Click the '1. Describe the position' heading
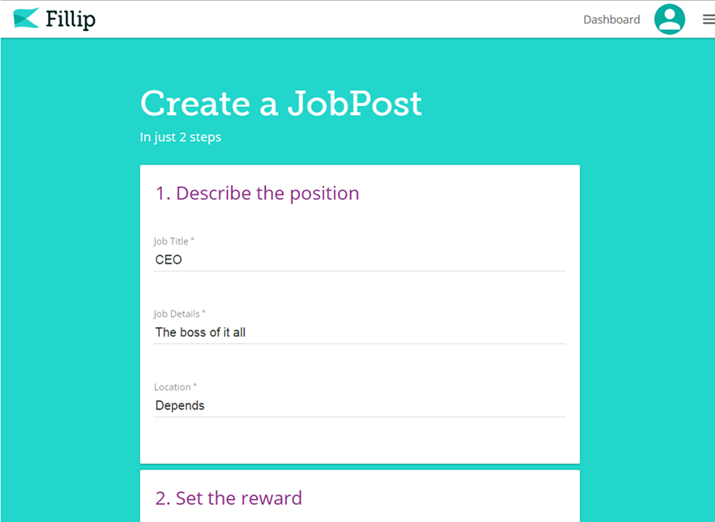This screenshot has width=715, height=522. click(257, 193)
